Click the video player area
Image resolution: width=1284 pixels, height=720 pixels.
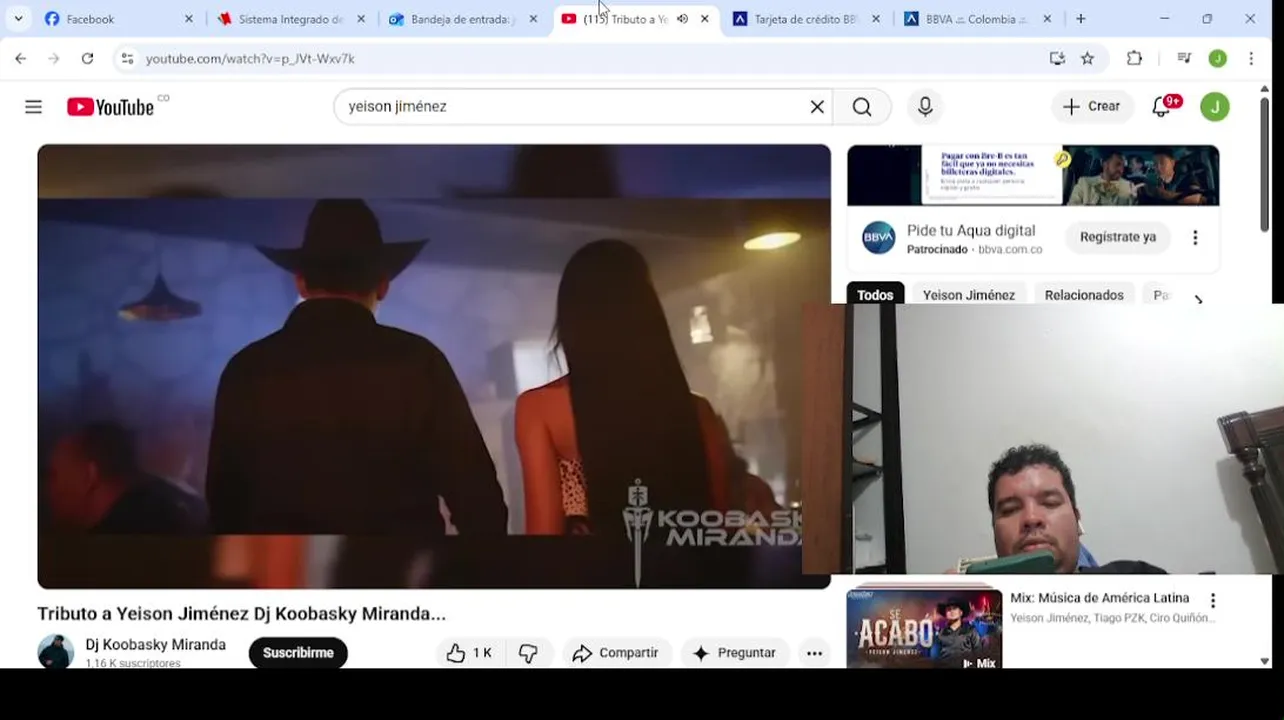coord(434,366)
